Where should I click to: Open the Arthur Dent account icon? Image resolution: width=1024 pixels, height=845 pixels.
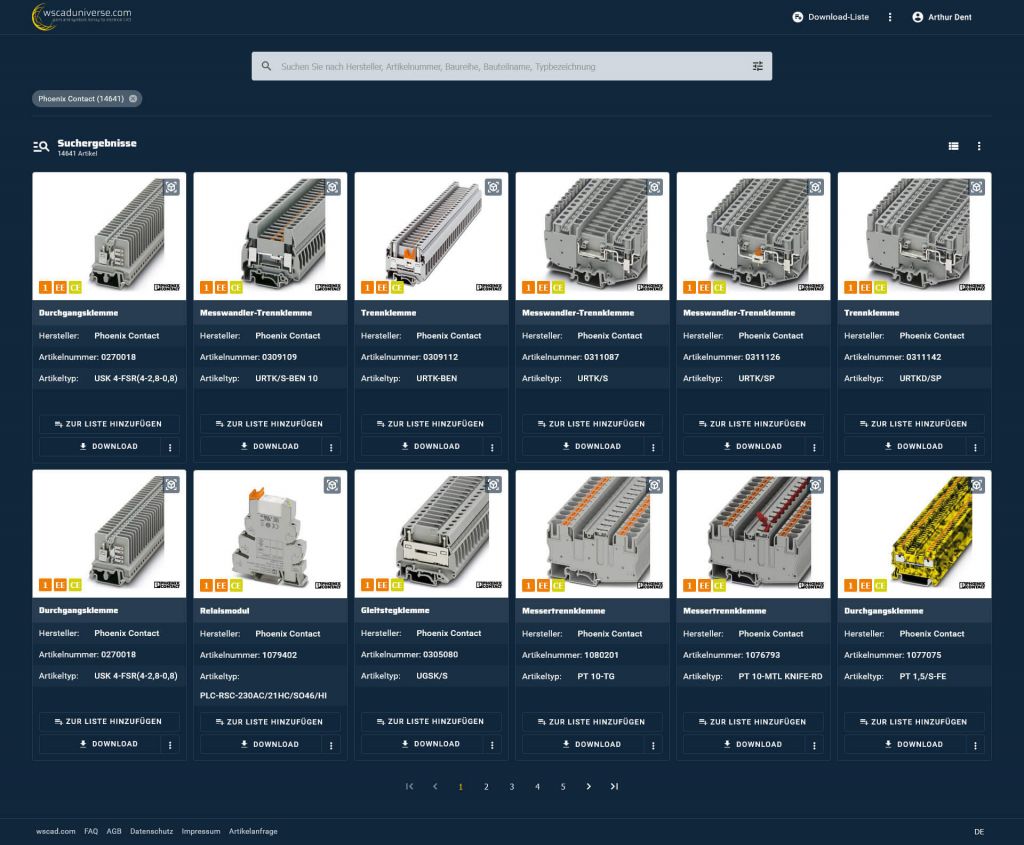tap(916, 17)
